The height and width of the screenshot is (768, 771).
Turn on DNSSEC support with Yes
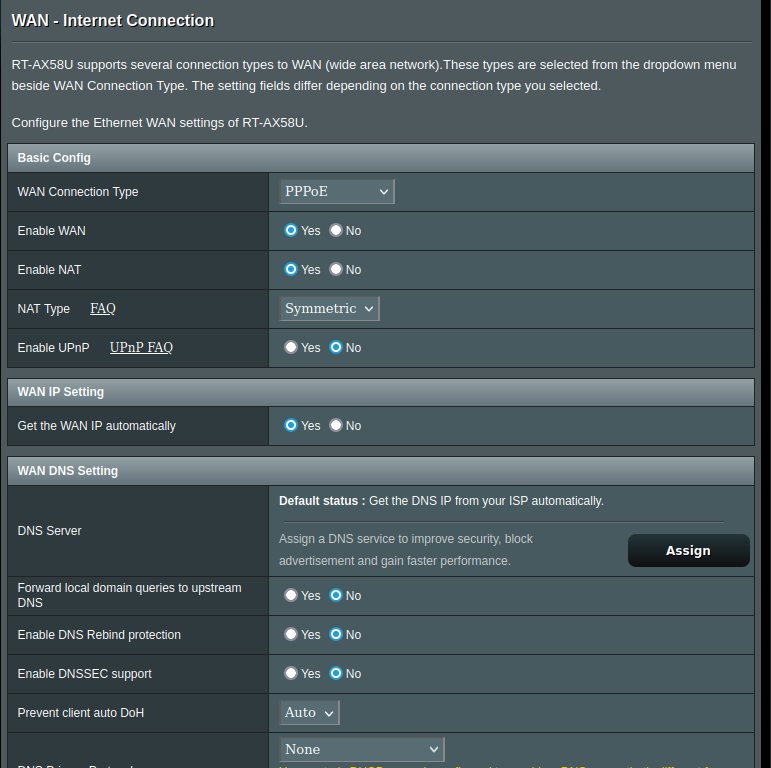tap(291, 673)
